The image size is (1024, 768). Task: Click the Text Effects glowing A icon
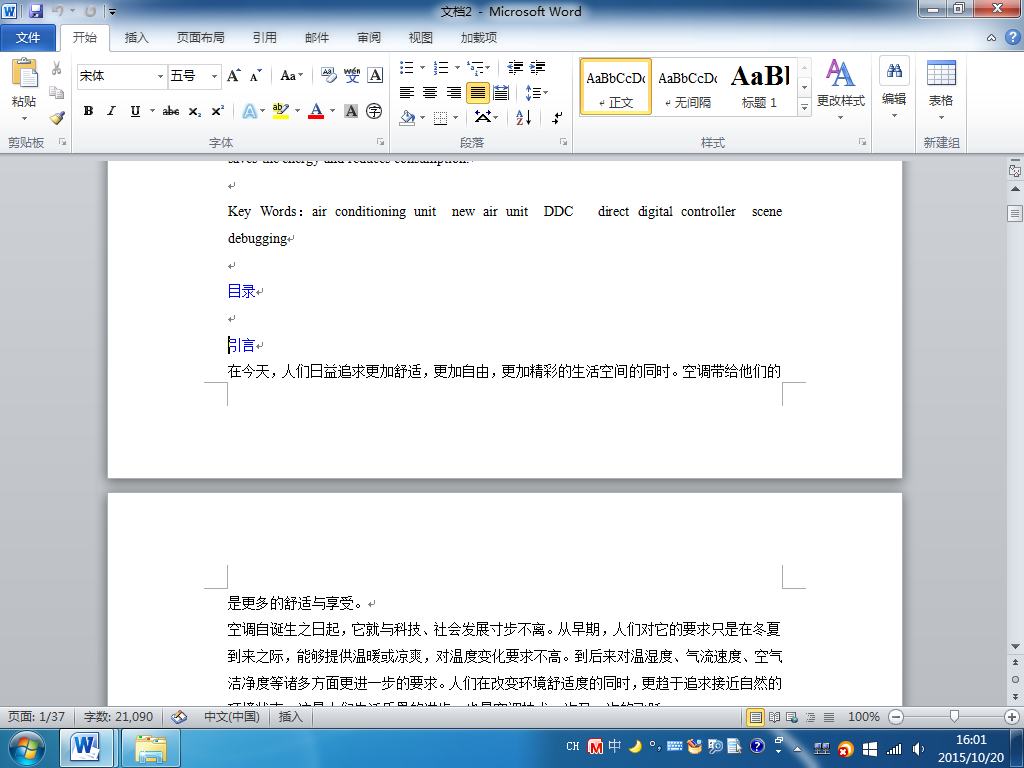click(249, 112)
